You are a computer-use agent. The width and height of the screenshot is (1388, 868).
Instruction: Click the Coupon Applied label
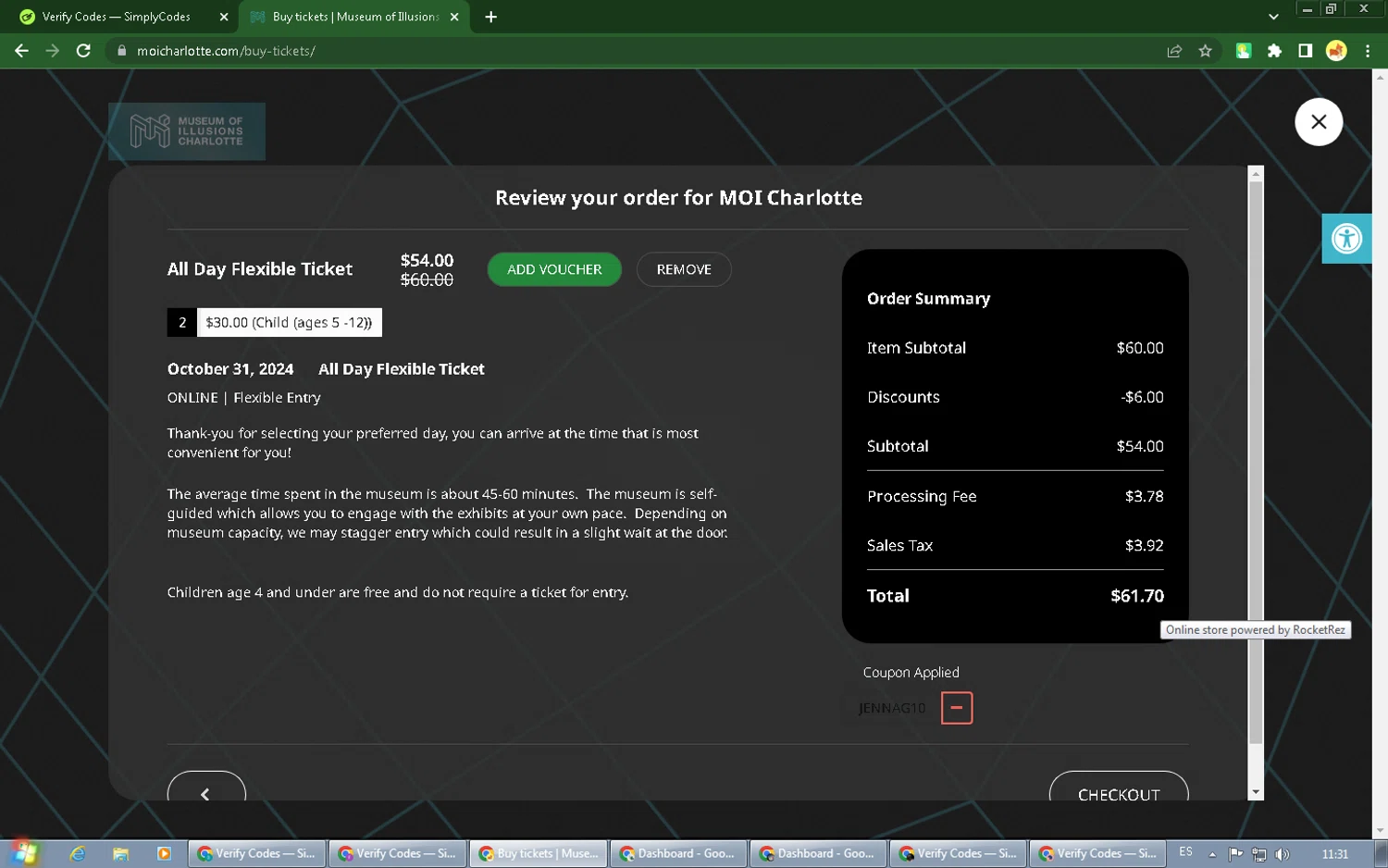point(911,673)
